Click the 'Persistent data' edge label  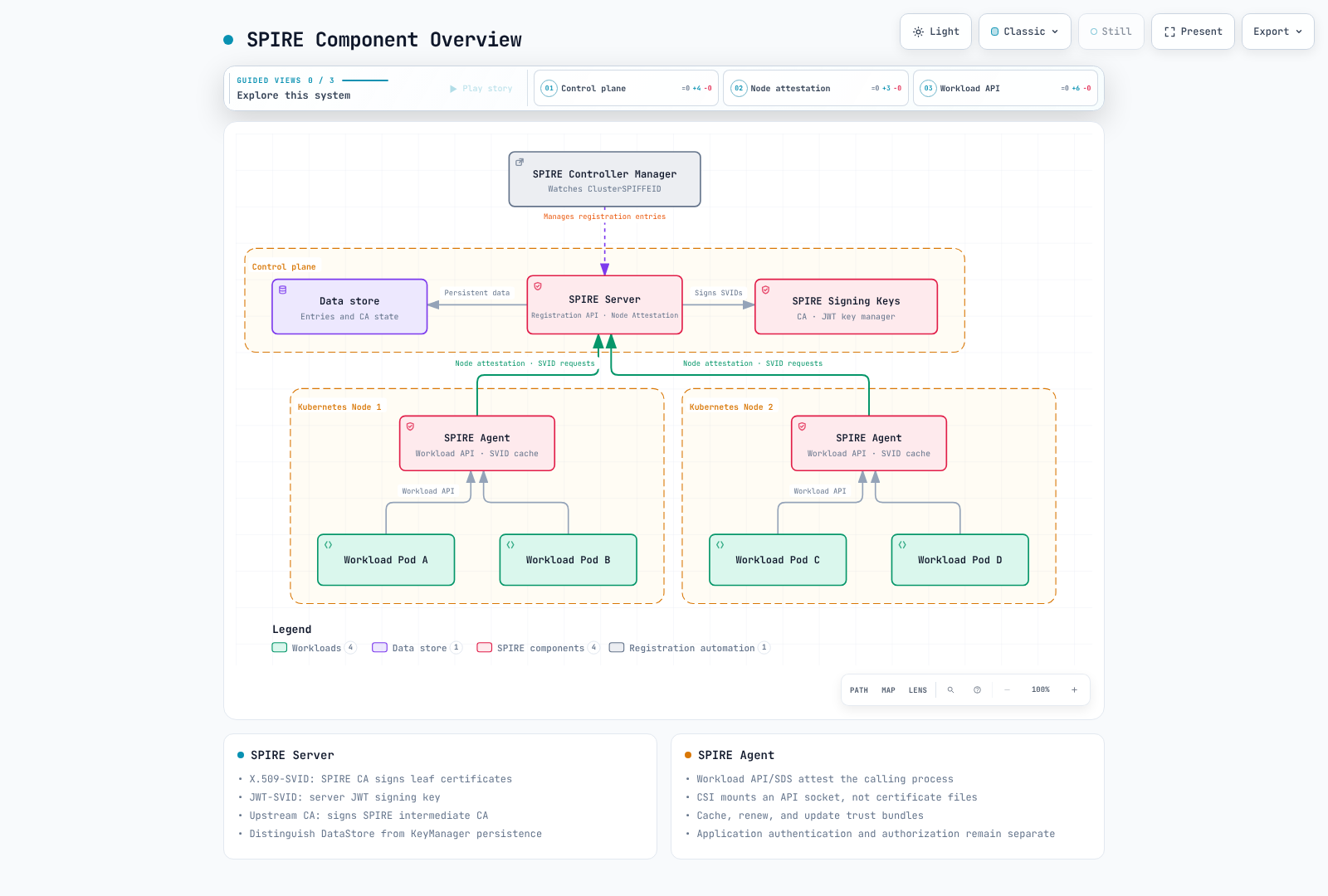pos(477,293)
